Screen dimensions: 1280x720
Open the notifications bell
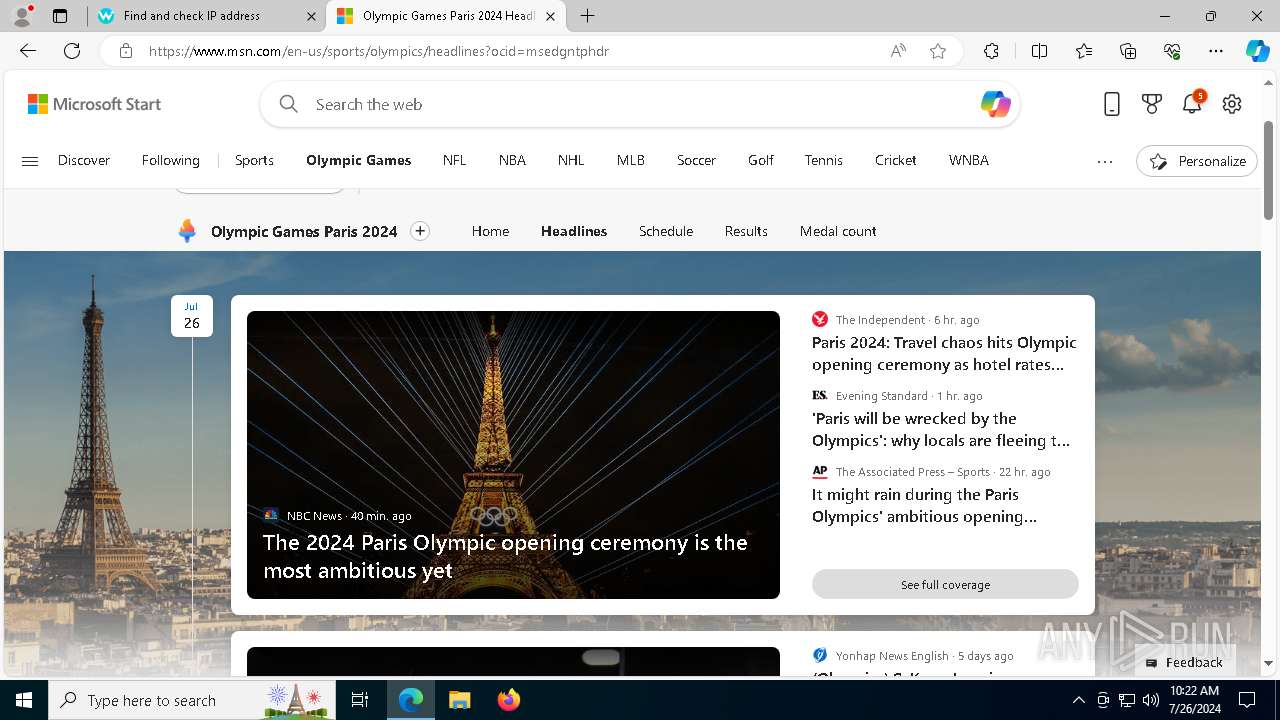pyautogui.click(x=1192, y=103)
